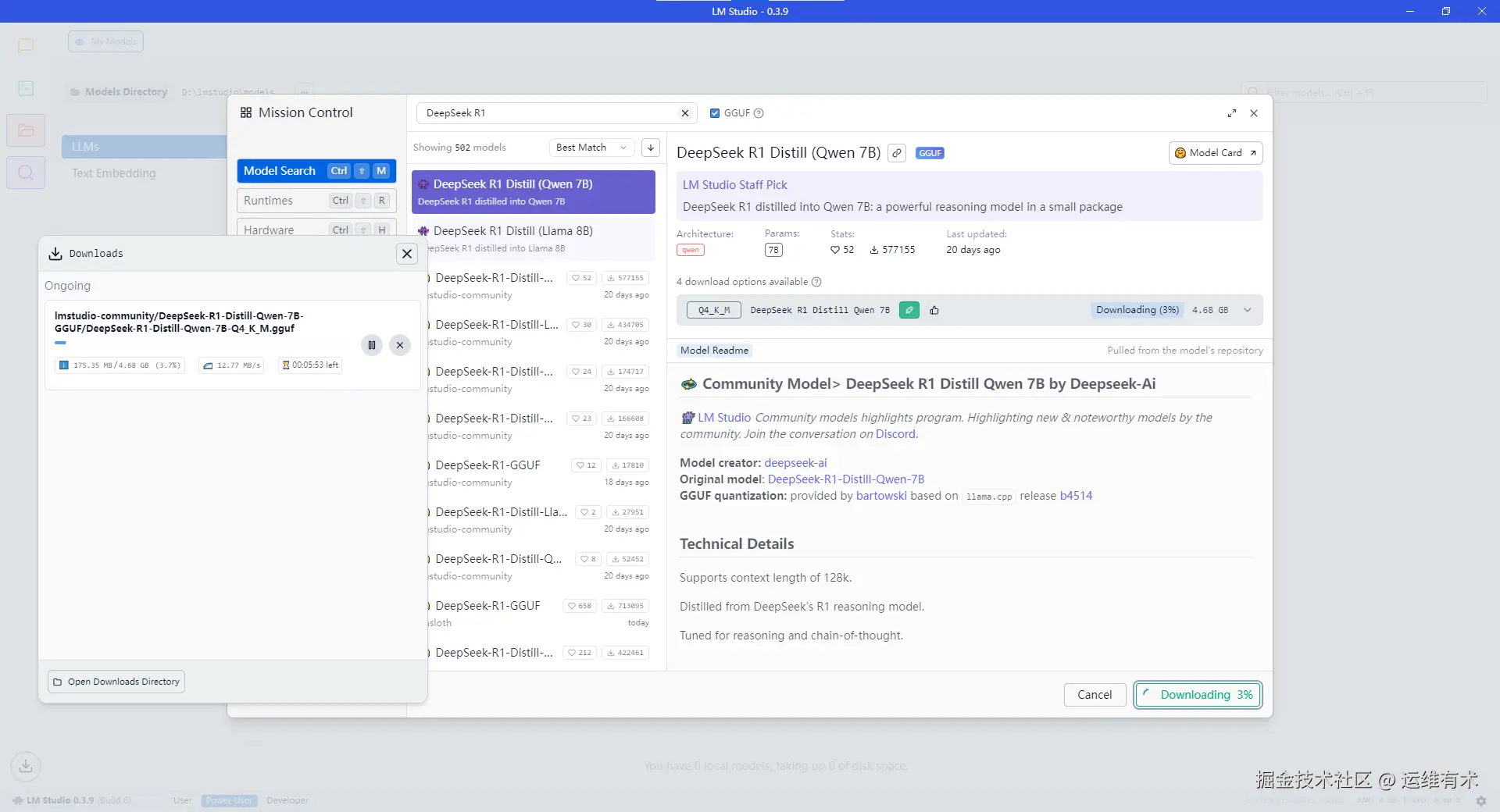This screenshot has height=812, width=1500.
Task: Select DeepSeek R1 Distill (Qwen 7B) result
Action: point(534,192)
